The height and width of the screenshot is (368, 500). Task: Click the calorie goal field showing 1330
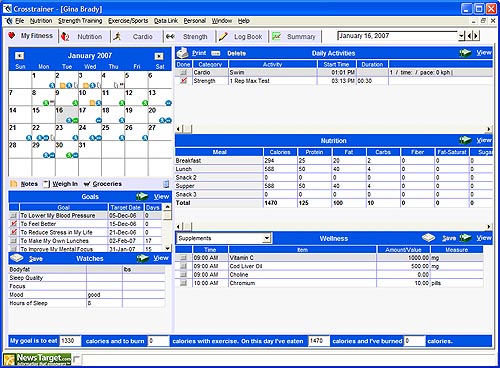click(x=70, y=341)
